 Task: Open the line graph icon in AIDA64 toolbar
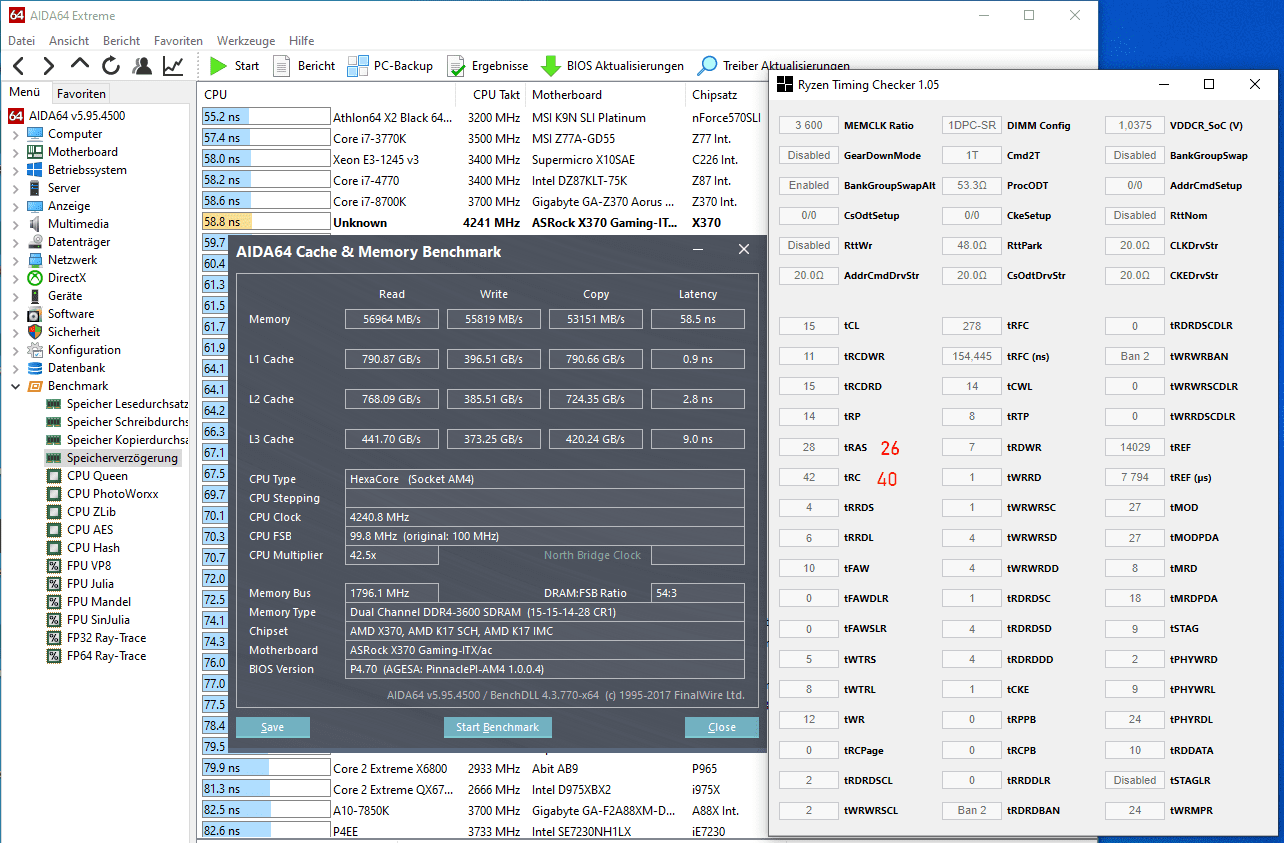point(173,66)
